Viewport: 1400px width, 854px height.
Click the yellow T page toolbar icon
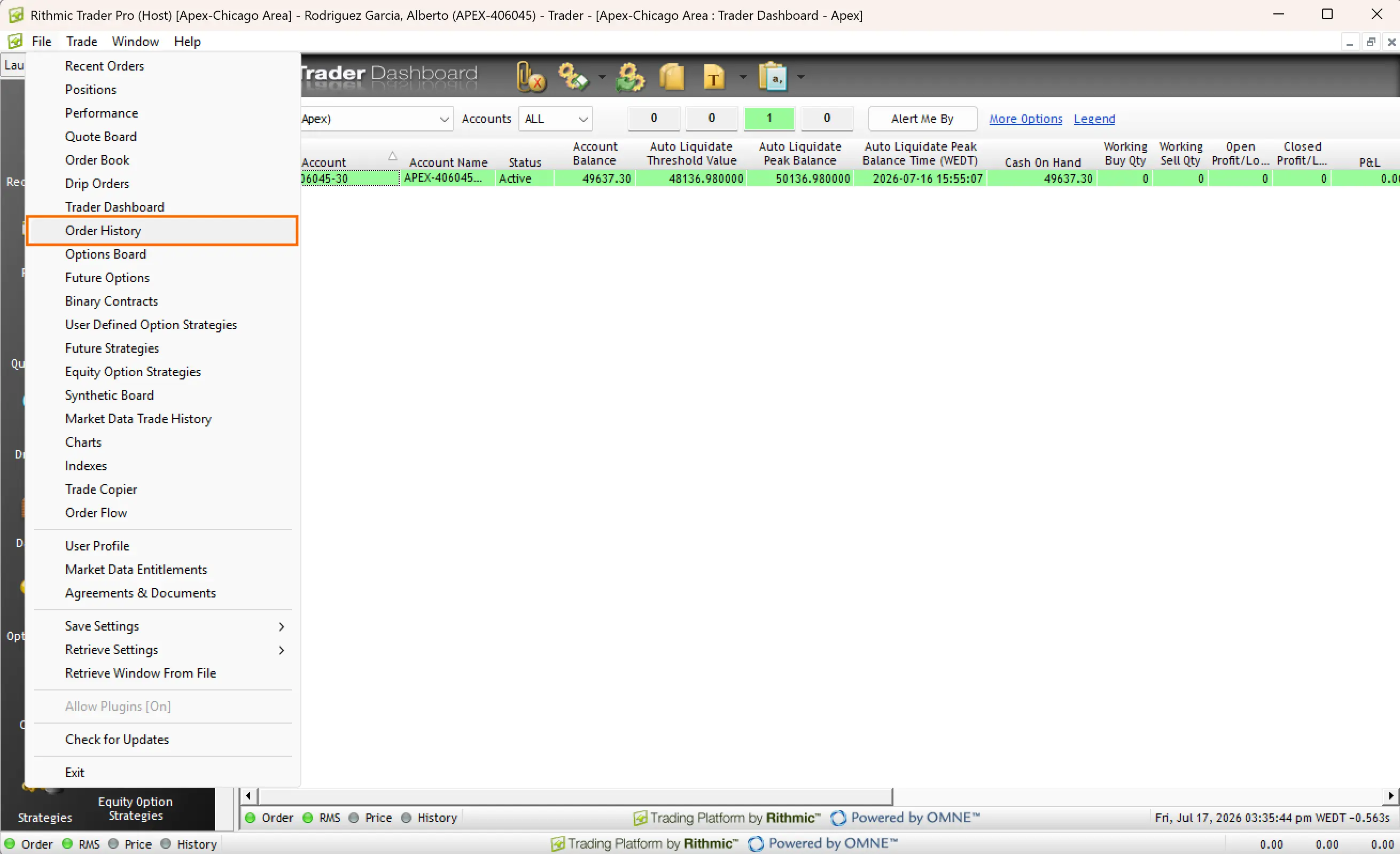(714, 77)
